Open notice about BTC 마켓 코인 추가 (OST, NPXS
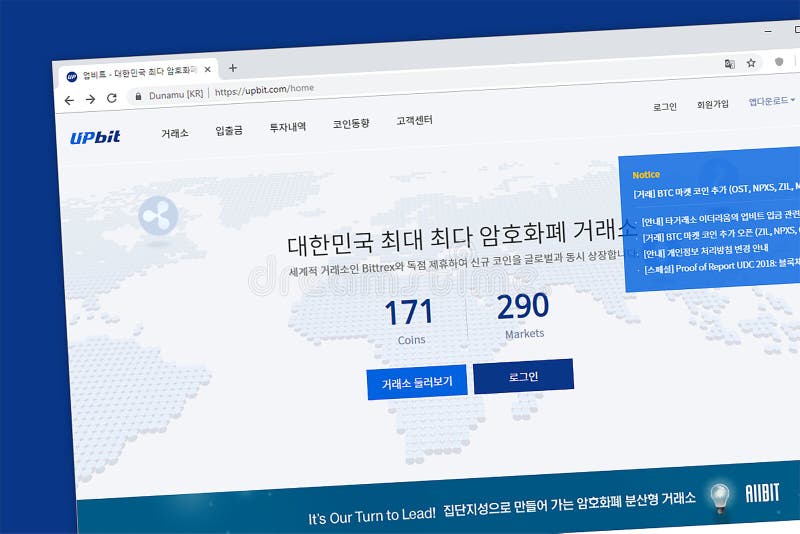This screenshot has width=800, height=534. tap(716, 190)
